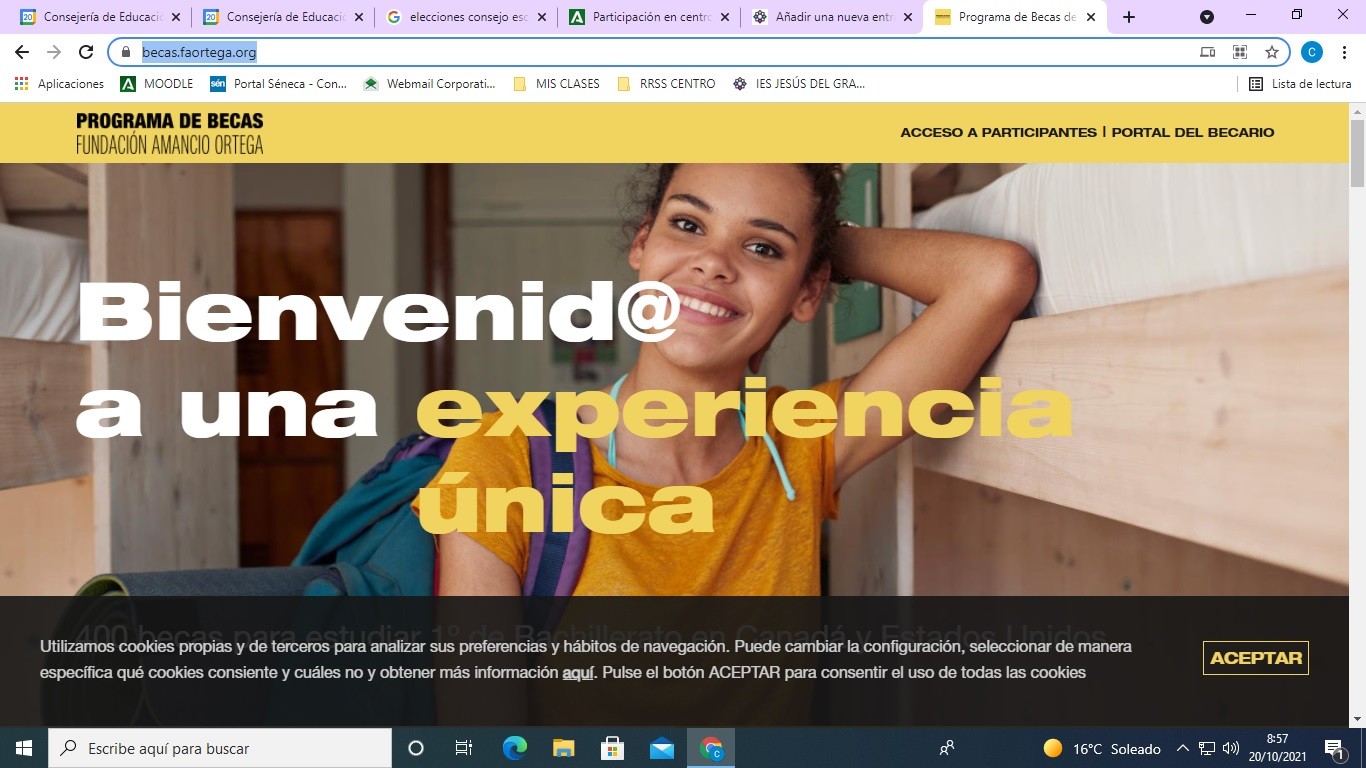Go back to the previous page
The image size is (1366, 768).
pos(22,52)
